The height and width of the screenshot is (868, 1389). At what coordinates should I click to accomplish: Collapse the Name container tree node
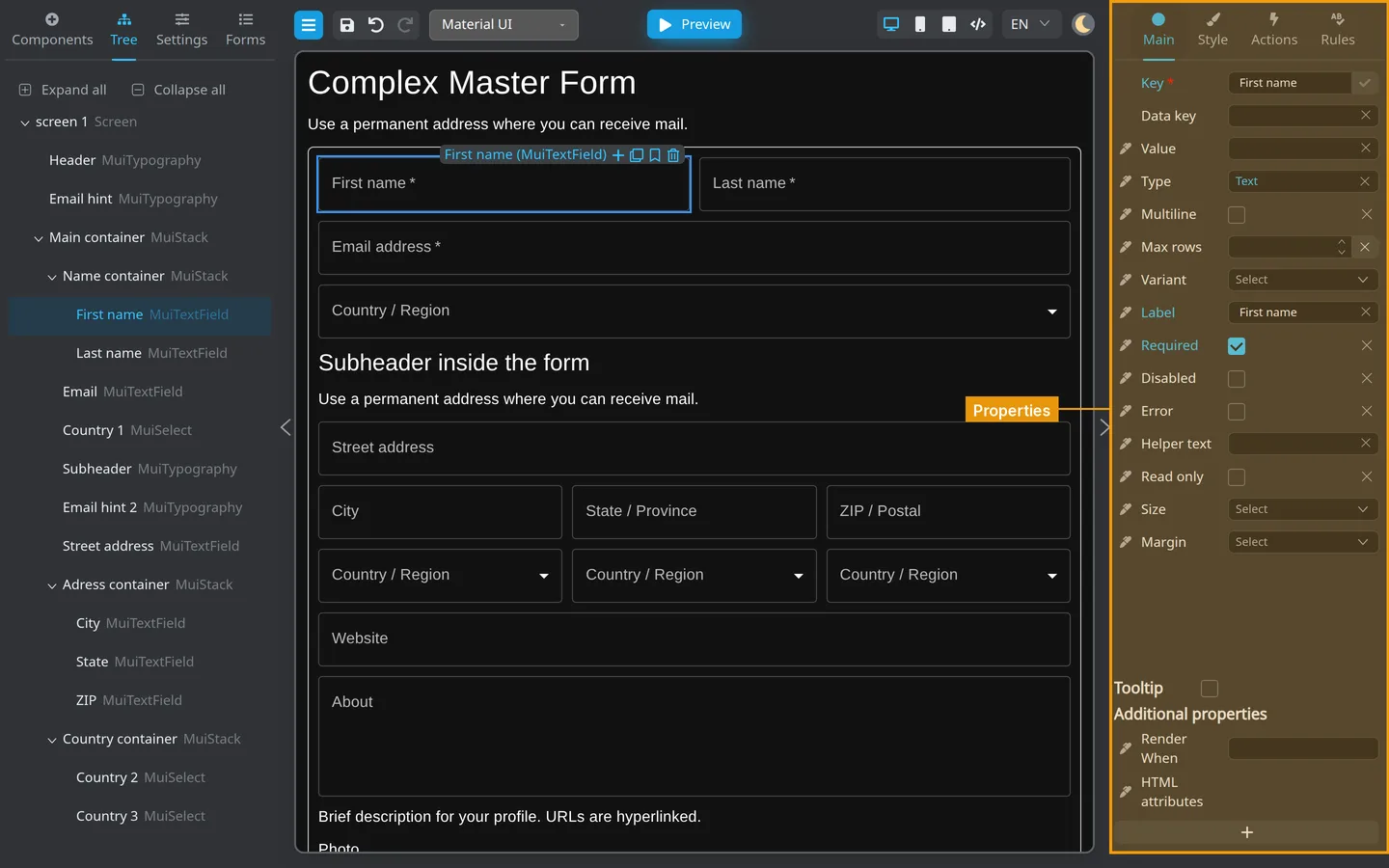[52, 277]
